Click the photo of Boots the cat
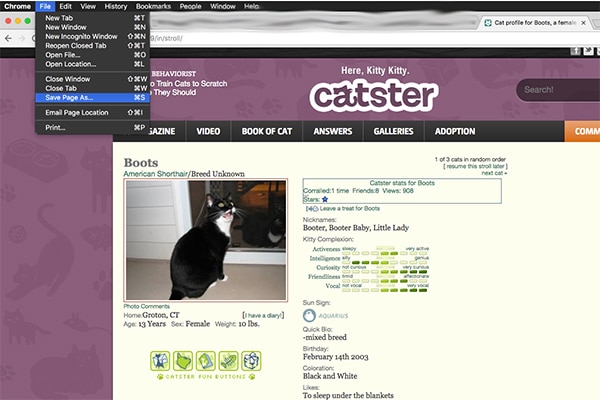The image size is (600, 400). [x=206, y=240]
